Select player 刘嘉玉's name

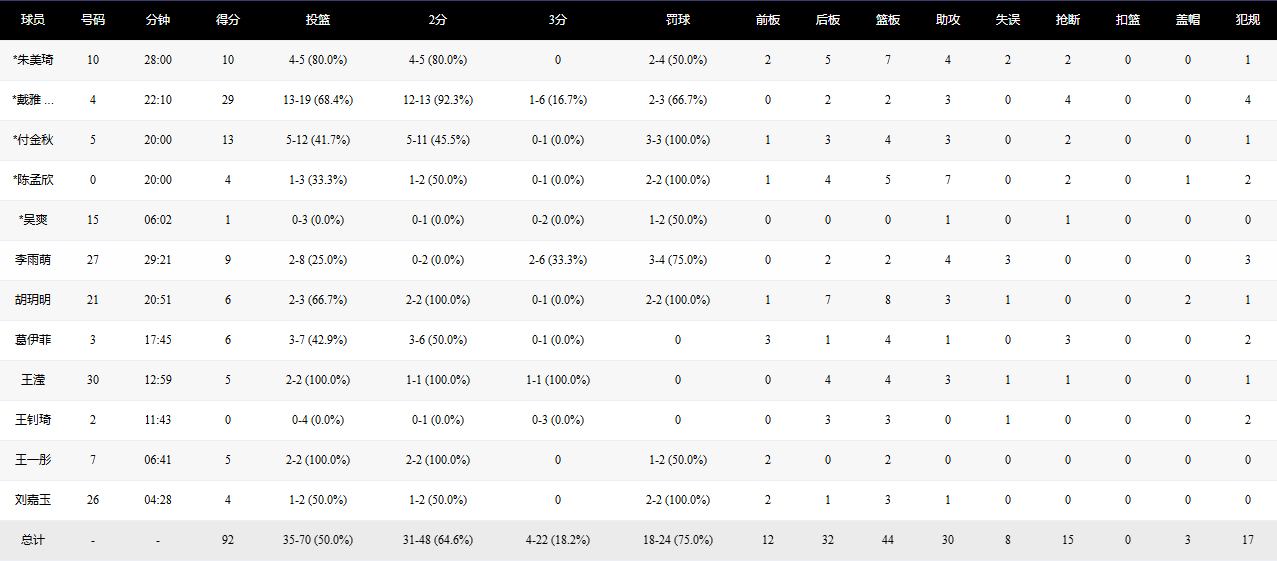pyautogui.click(x=33, y=500)
